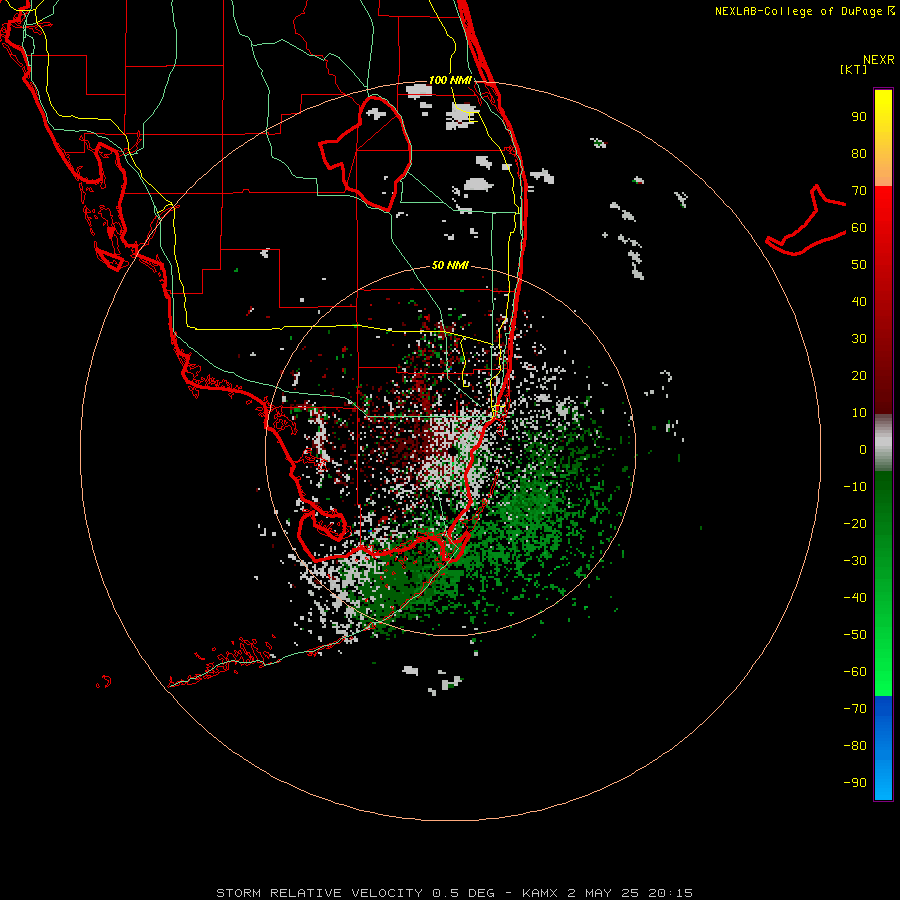This screenshot has width=900, height=900.
Task: Select the blue bottom segment of color bar
Action: (x=883, y=748)
